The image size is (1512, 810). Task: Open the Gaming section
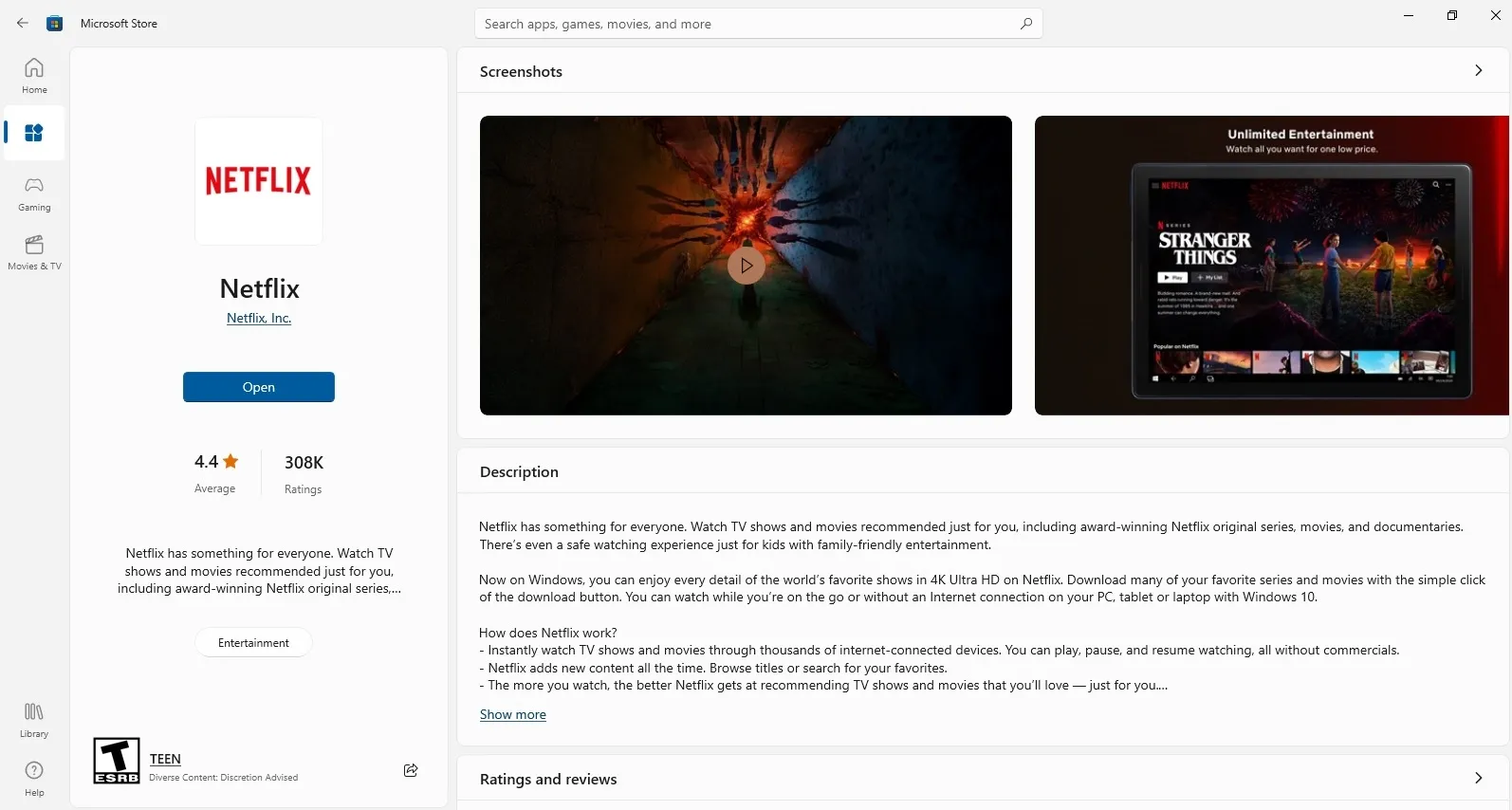pyautogui.click(x=34, y=193)
